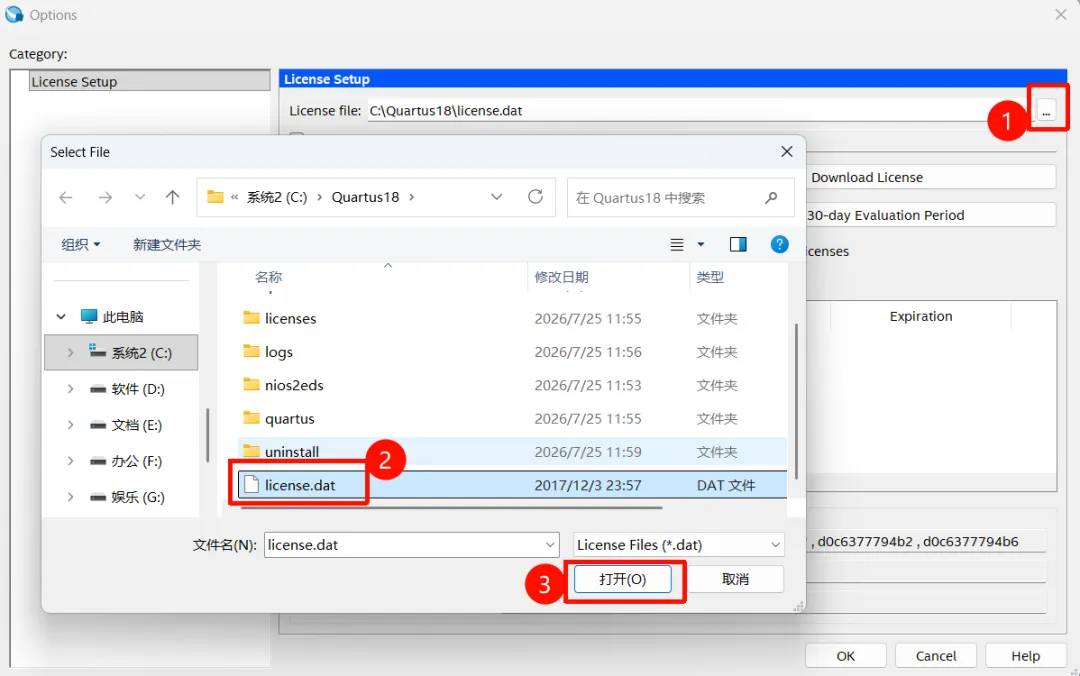Expand 娱乐 (G:) drive node
The height and width of the screenshot is (676, 1080).
click(70, 497)
